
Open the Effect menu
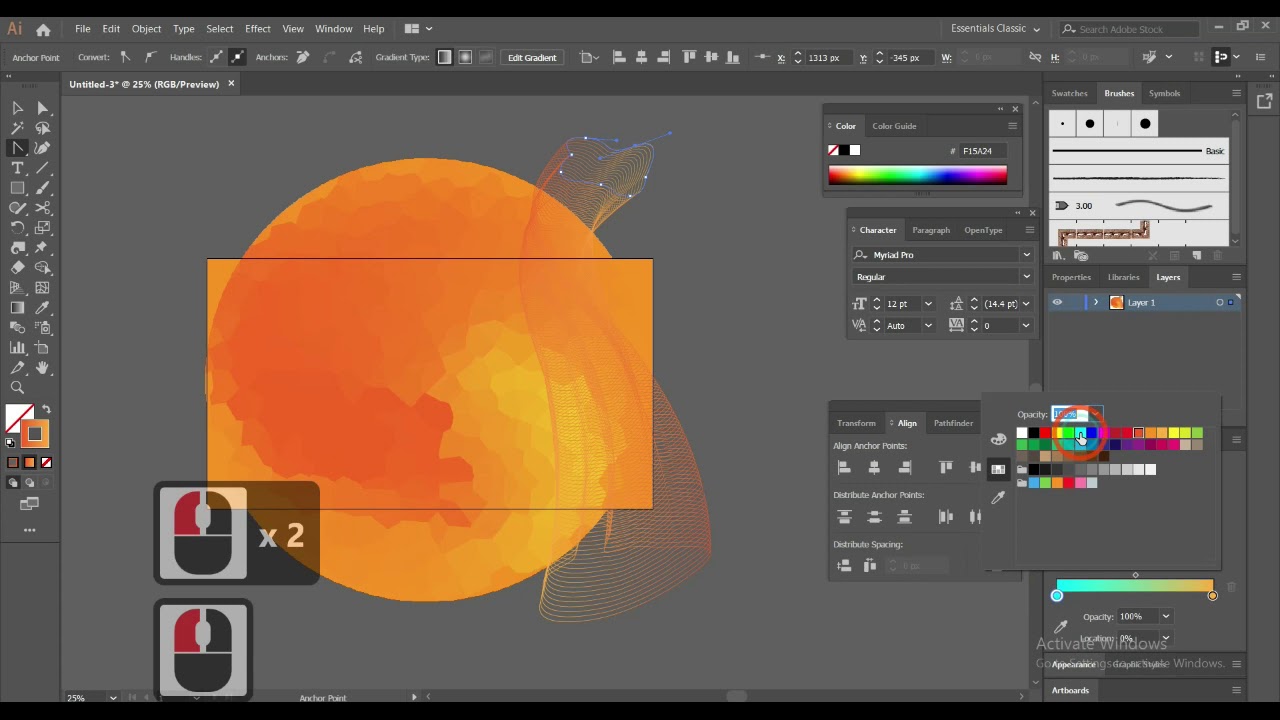click(258, 29)
